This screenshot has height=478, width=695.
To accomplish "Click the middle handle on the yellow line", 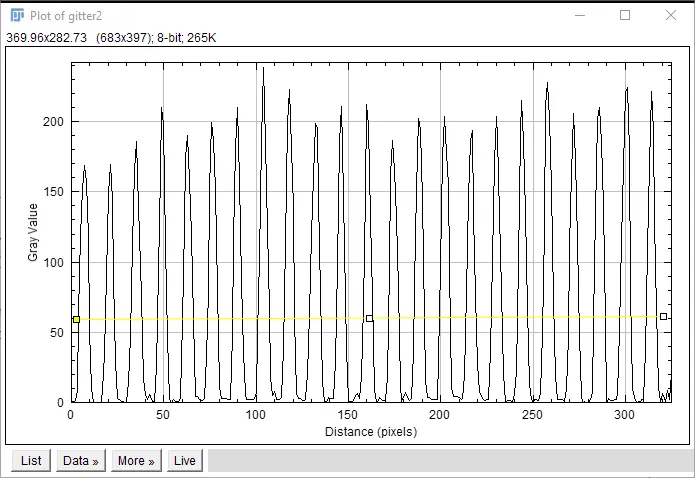I will pos(369,318).
